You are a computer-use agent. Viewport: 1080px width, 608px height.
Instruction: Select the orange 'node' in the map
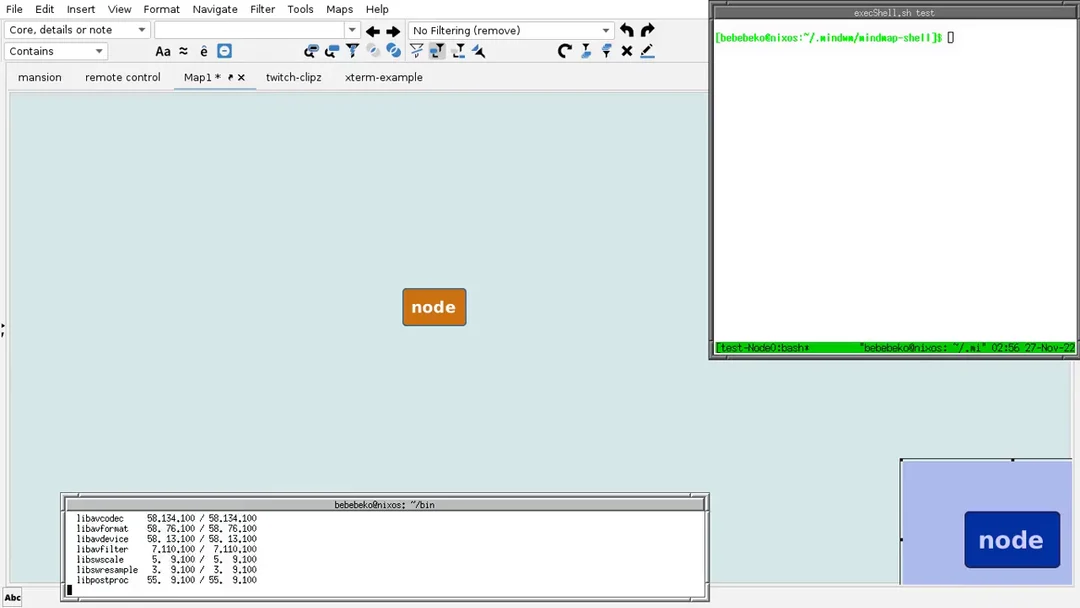[434, 307]
